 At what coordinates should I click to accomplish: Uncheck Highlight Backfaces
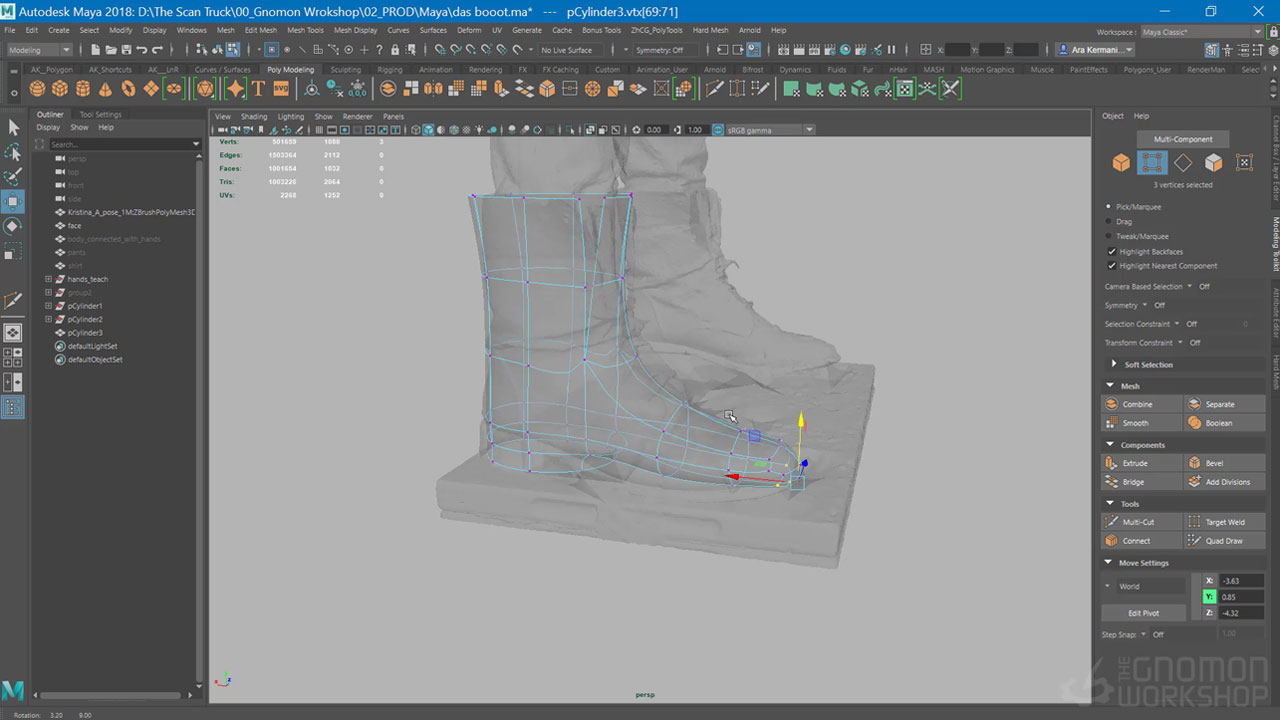pos(1112,252)
